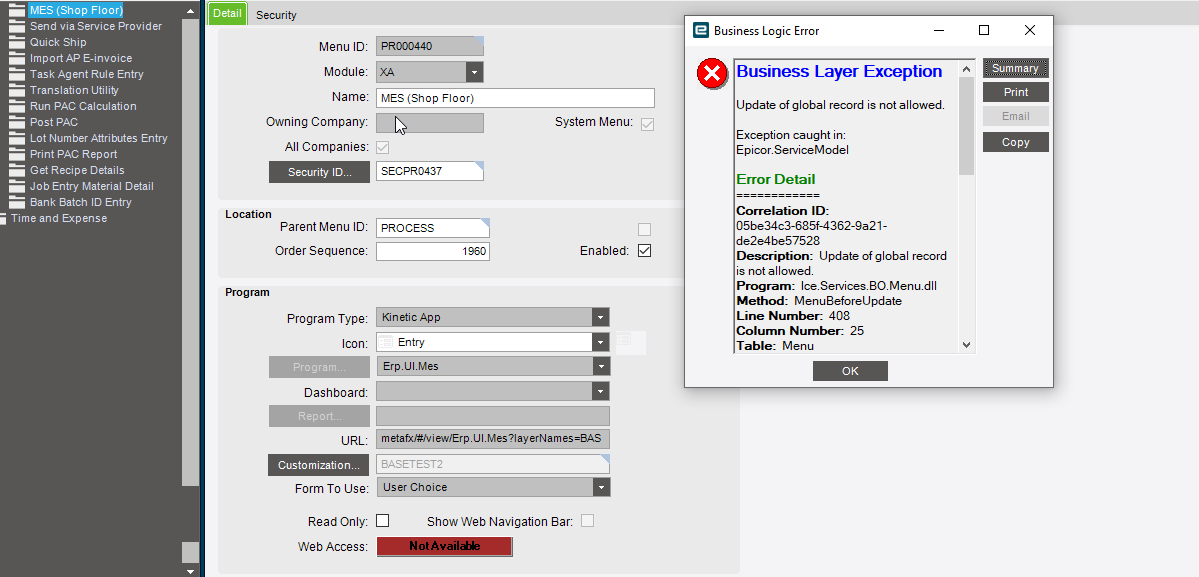Click Summary button in error dialog
1199x577 pixels.
[1015, 68]
